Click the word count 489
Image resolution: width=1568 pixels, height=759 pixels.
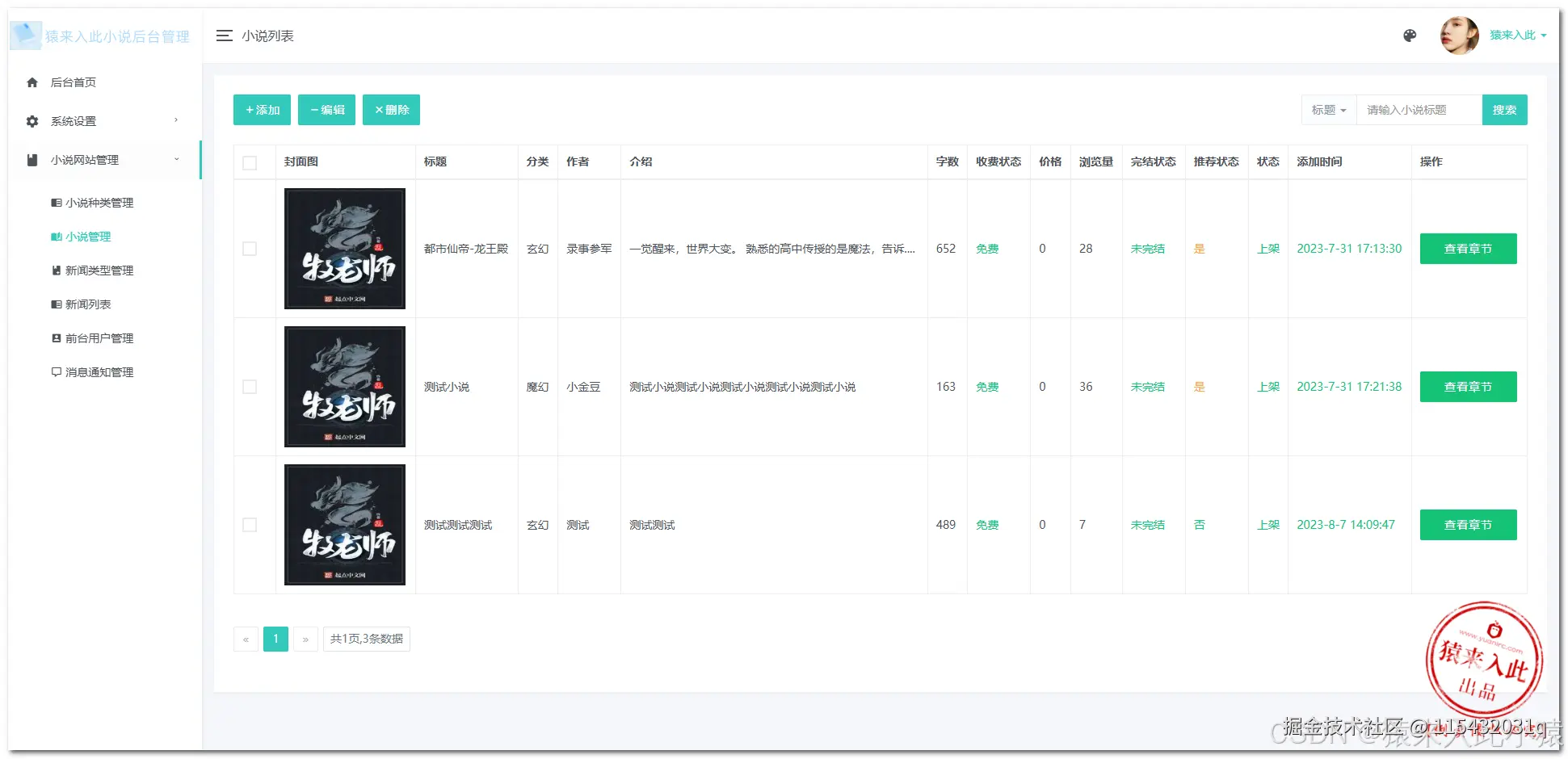(x=946, y=525)
